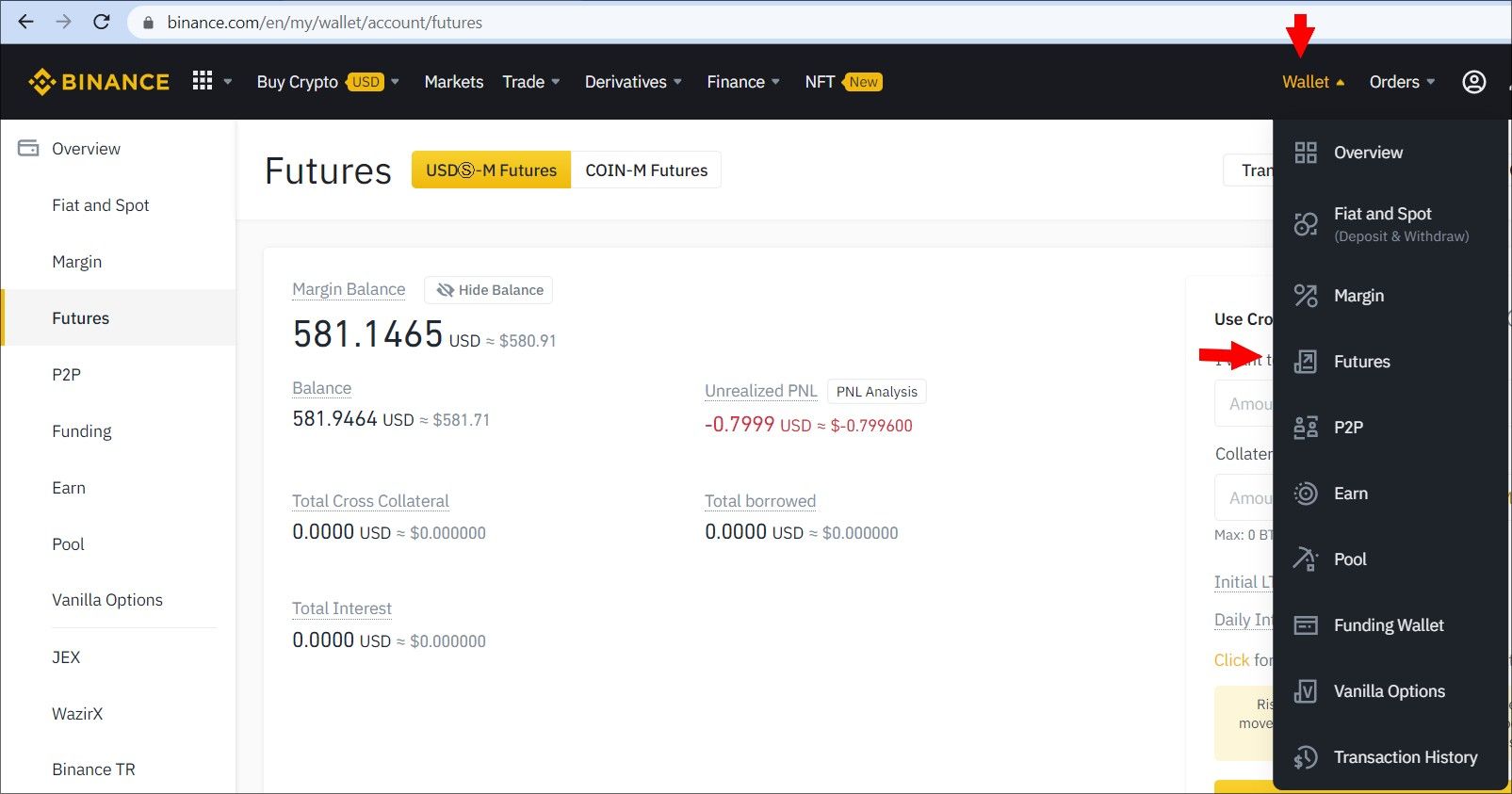Screen dimensions: 1512x794
Task: Expand the Finance menu
Action: pos(743,82)
